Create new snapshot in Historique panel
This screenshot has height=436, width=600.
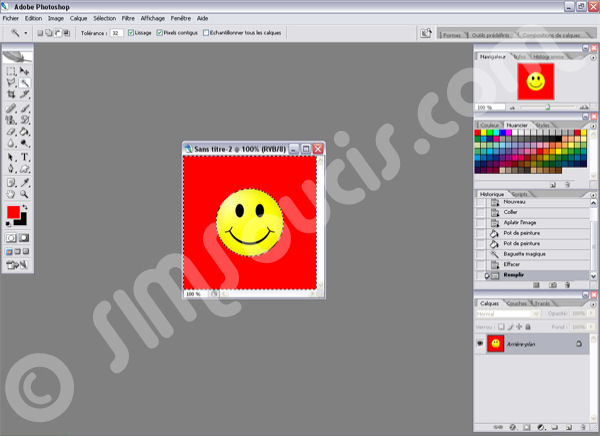point(553,285)
